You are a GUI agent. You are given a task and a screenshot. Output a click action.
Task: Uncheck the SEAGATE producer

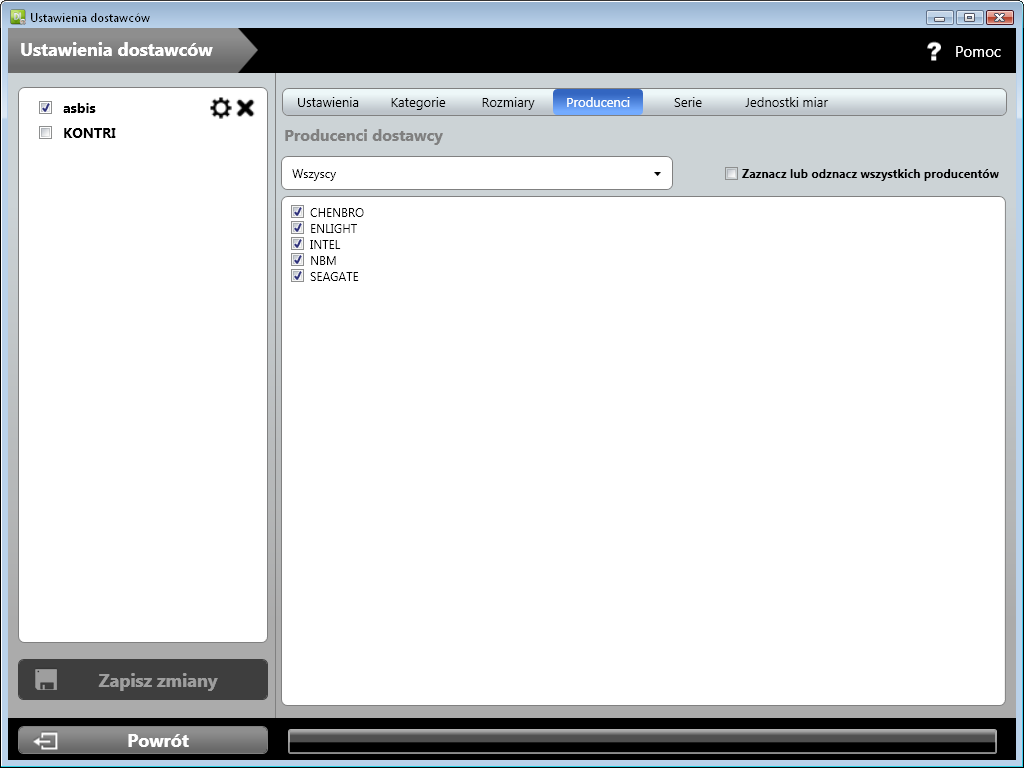click(x=298, y=276)
